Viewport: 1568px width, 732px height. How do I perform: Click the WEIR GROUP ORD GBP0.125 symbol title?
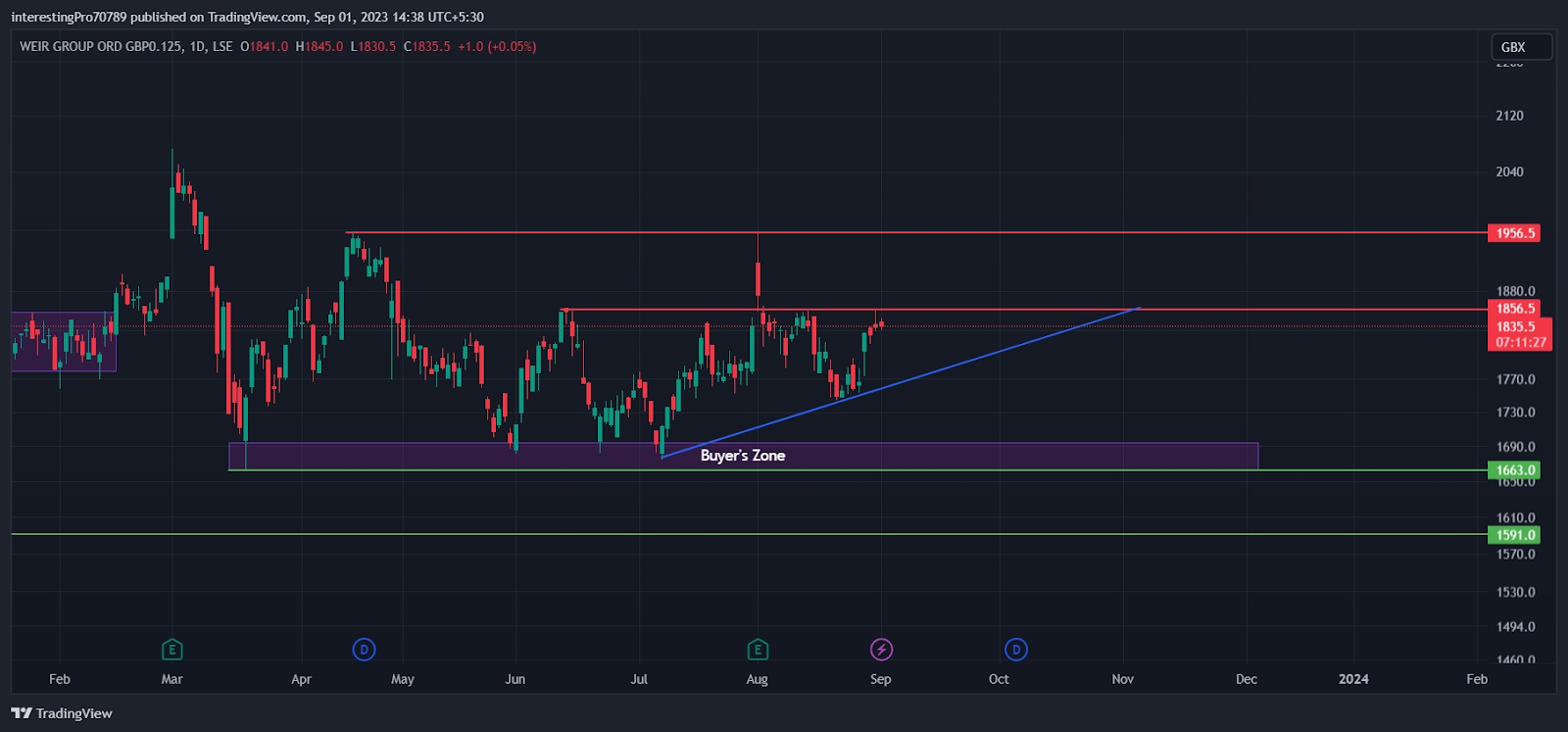[100, 46]
